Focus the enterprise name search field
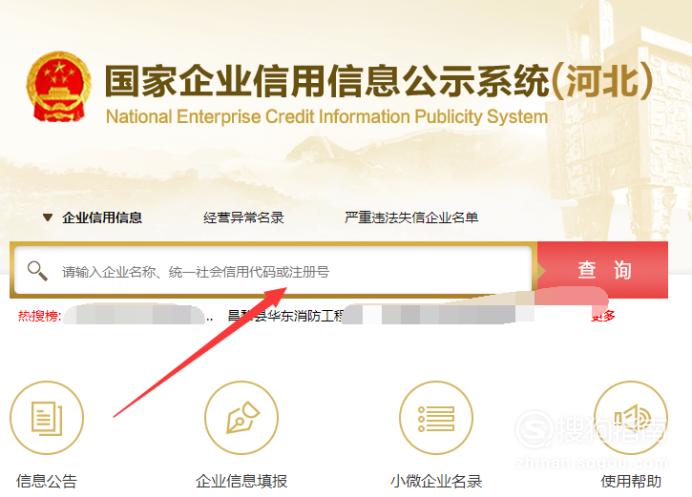This screenshot has width=692, height=497. 274,270
